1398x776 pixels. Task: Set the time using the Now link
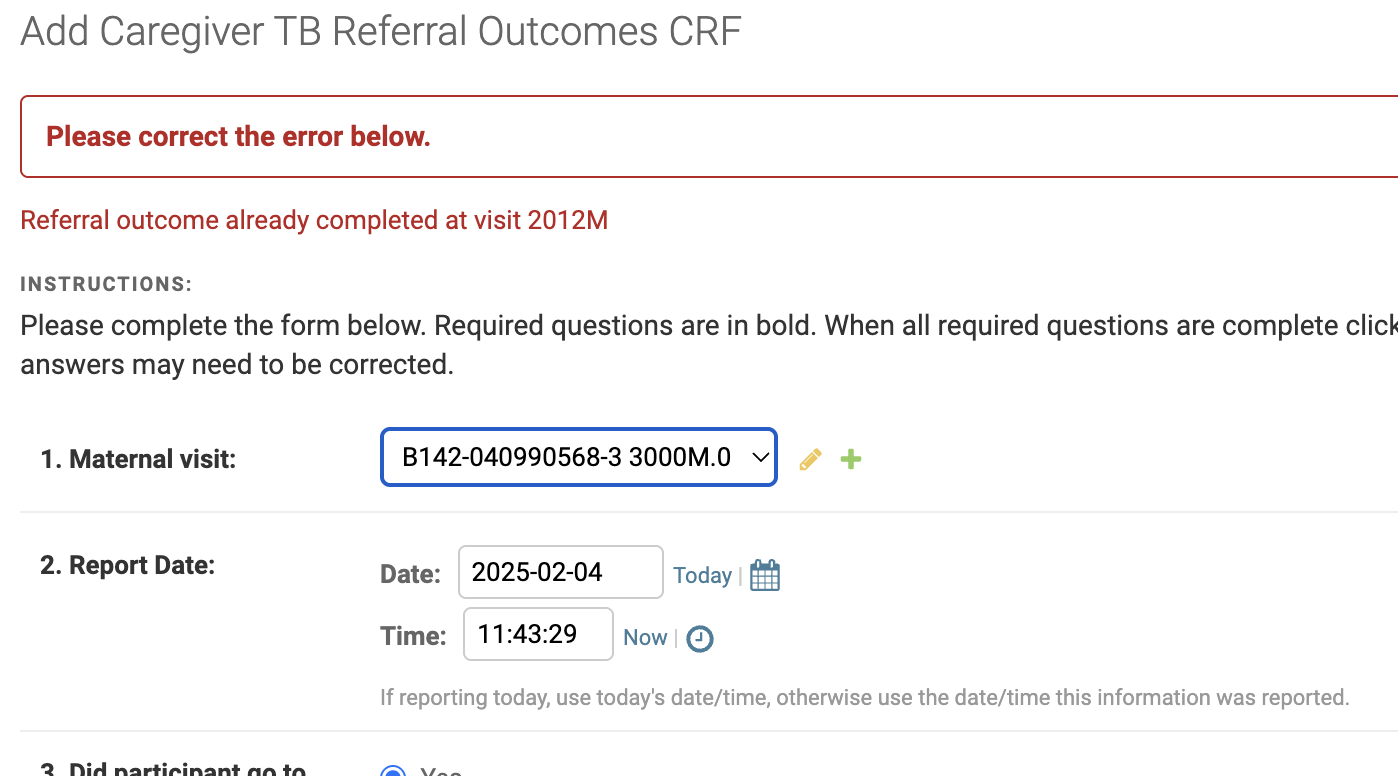[645, 637]
